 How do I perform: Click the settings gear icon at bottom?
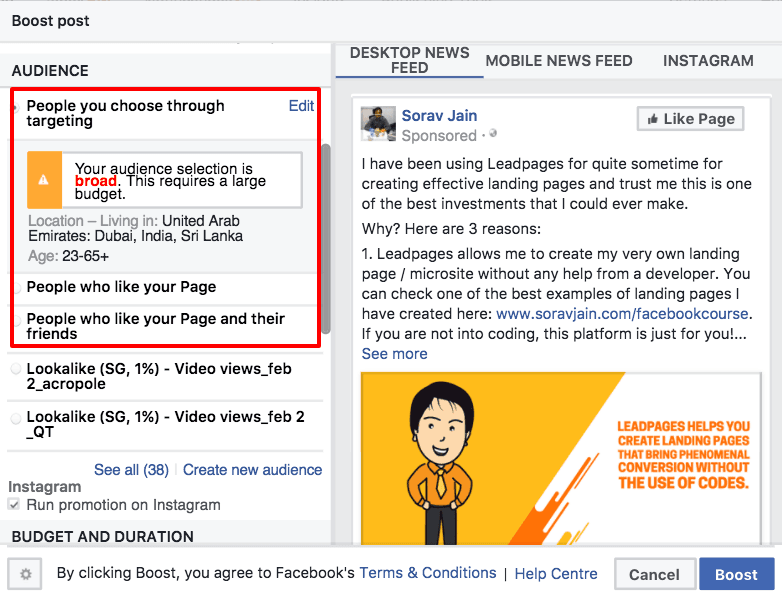(x=25, y=574)
